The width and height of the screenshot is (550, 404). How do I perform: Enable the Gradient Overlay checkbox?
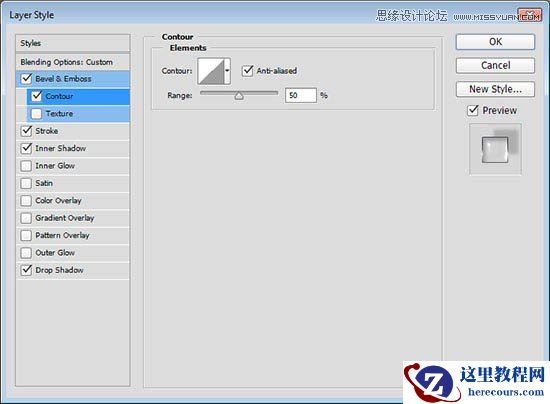click(x=27, y=218)
